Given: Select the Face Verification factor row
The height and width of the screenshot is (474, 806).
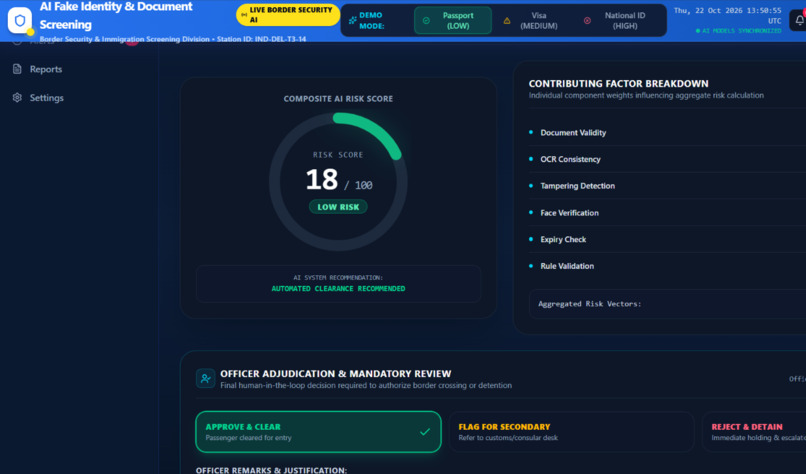Looking at the screenshot, I should tap(667, 212).
